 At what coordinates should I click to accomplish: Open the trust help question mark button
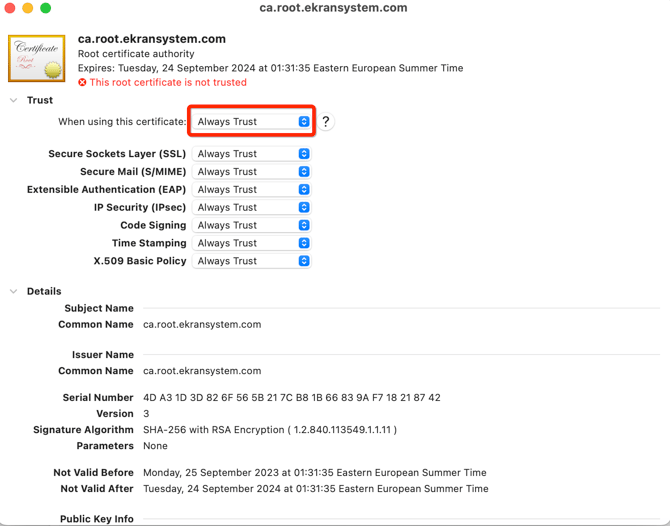[325, 122]
